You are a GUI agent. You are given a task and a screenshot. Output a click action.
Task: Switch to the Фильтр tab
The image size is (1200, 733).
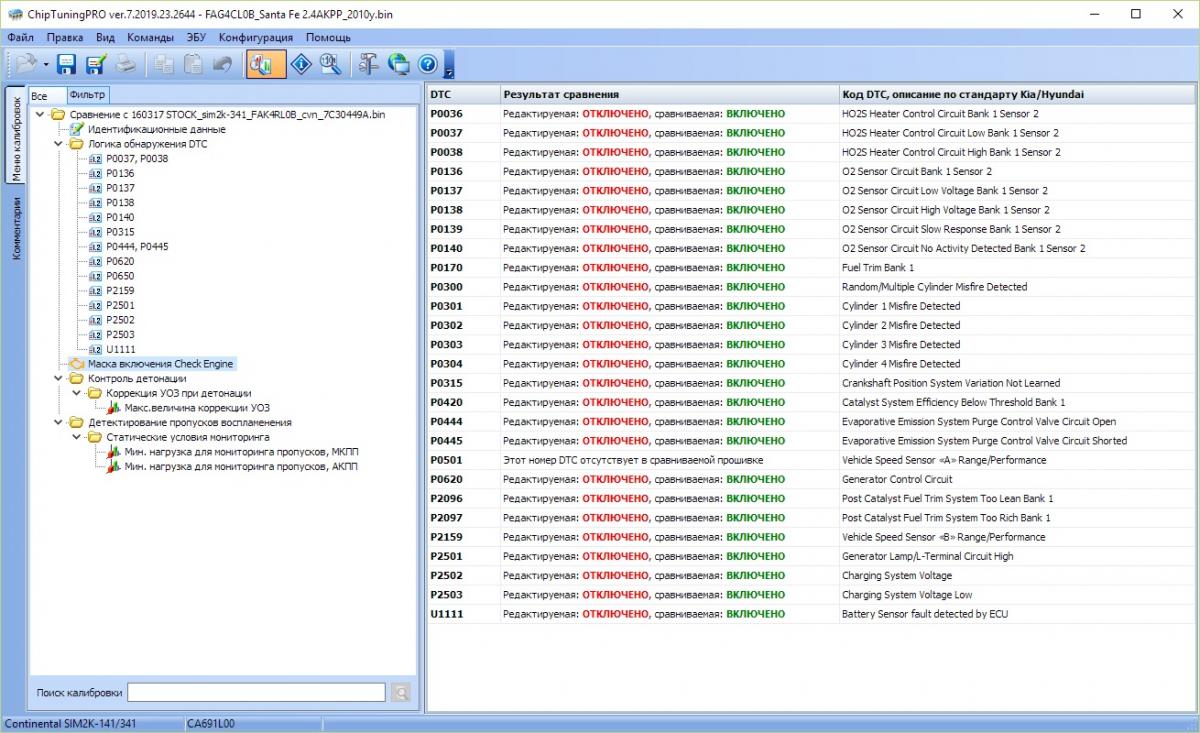click(x=87, y=95)
